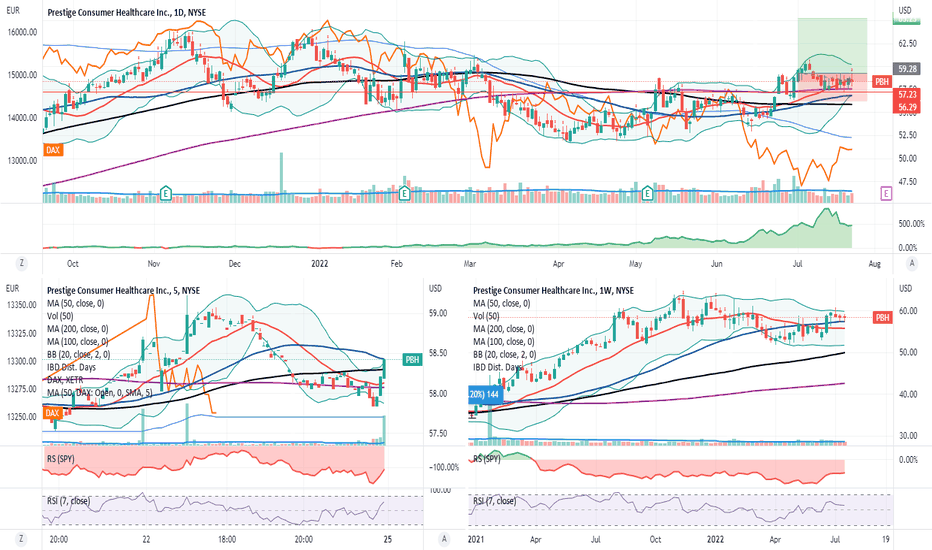932x550 pixels.
Task: Click the RSI (7, close) label on the weekly chart
Action: coord(495,501)
